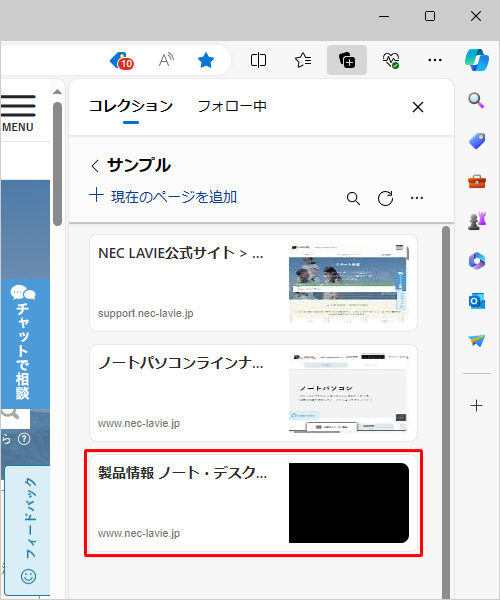Click 現在のページを追加 link
This screenshot has width=500, height=600.
163,196
